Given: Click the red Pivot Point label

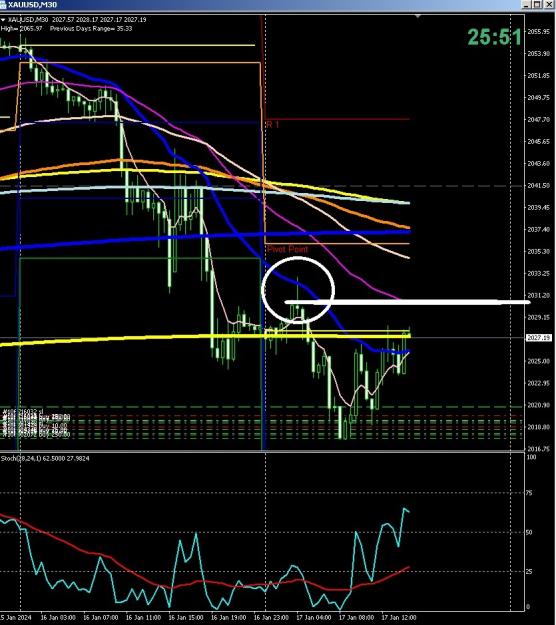Looking at the screenshot, I should pos(287,250).
